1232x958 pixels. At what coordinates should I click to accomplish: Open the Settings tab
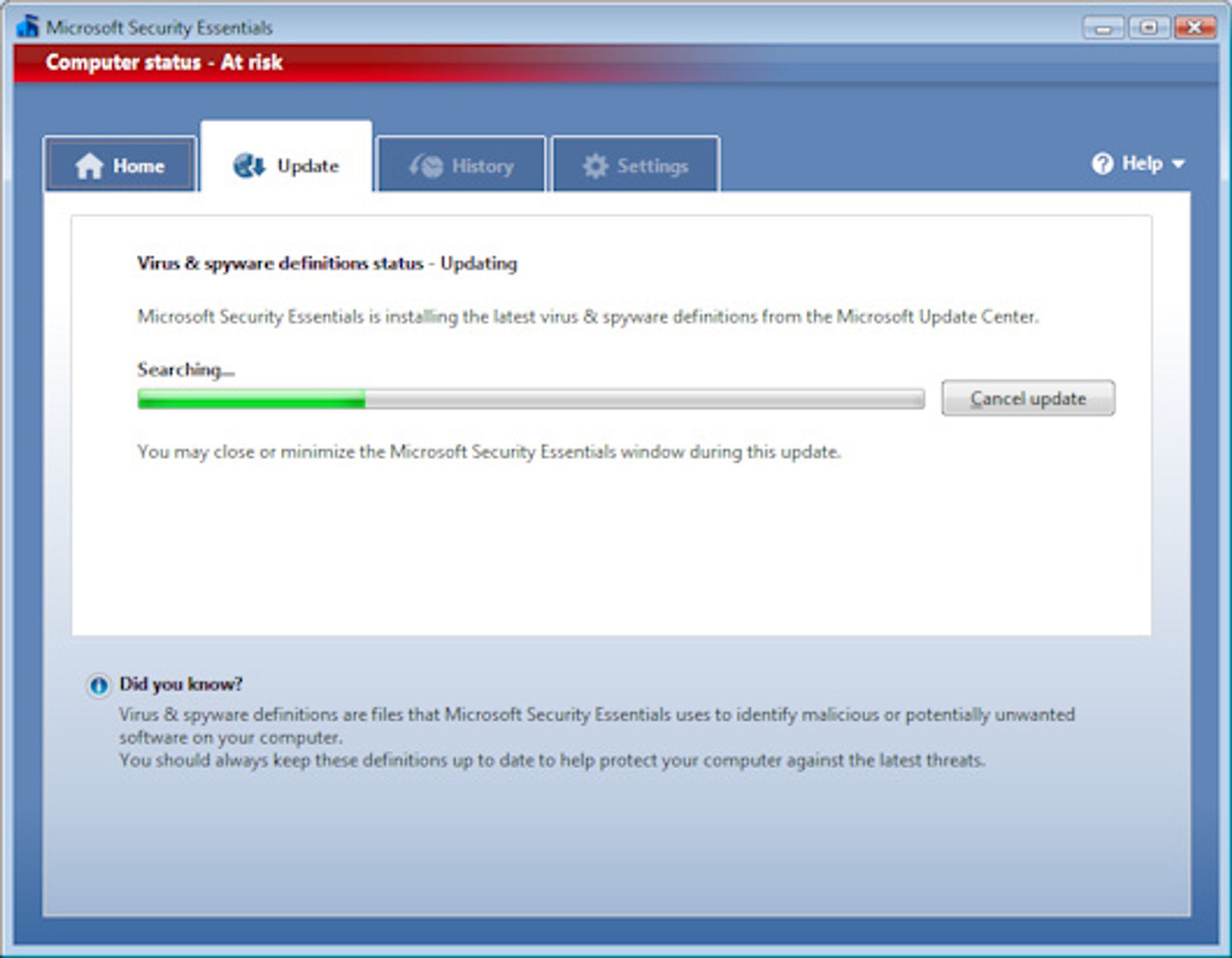[635, 165]
